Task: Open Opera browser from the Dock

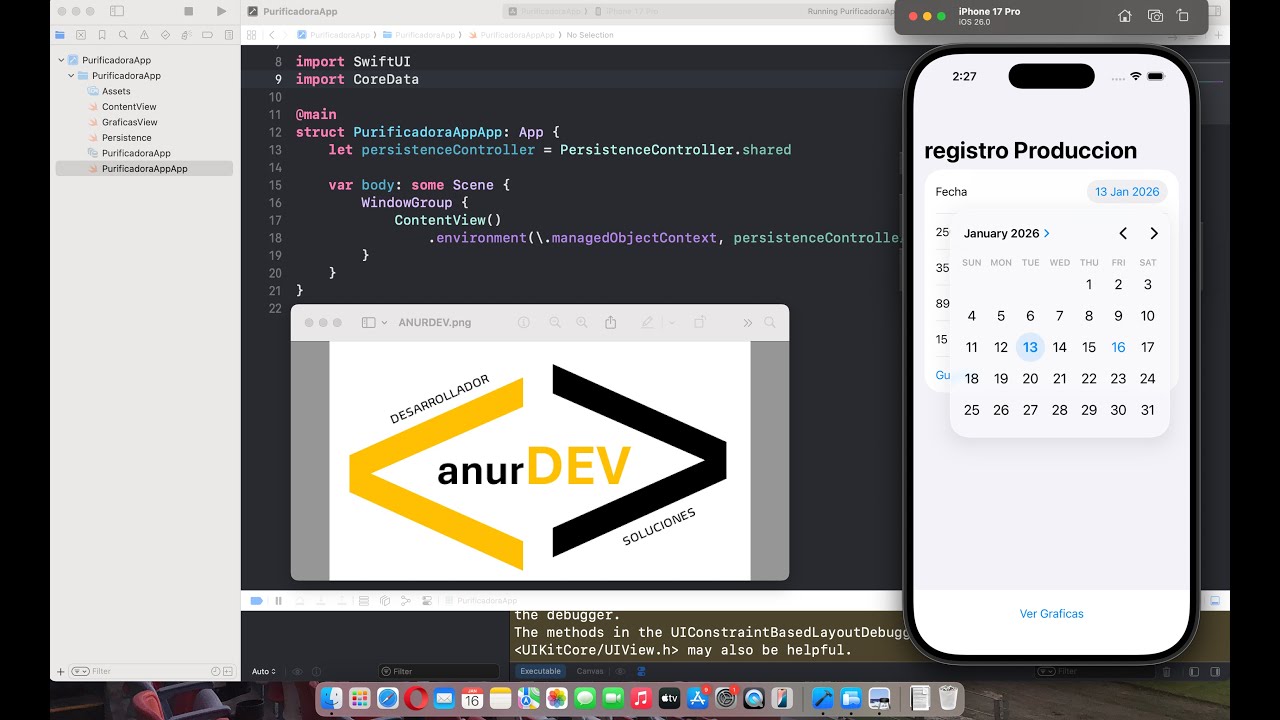Action: point(416,698)
